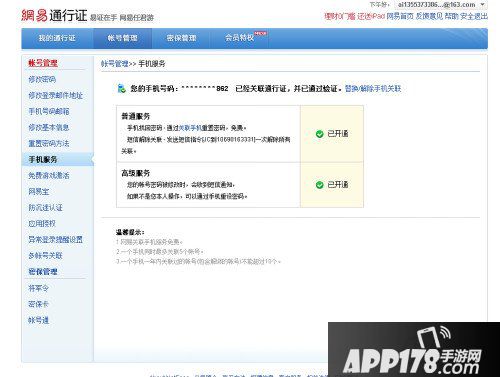
Task: Open 修改基本信息 in the sidebar
Action: [49, 127]
